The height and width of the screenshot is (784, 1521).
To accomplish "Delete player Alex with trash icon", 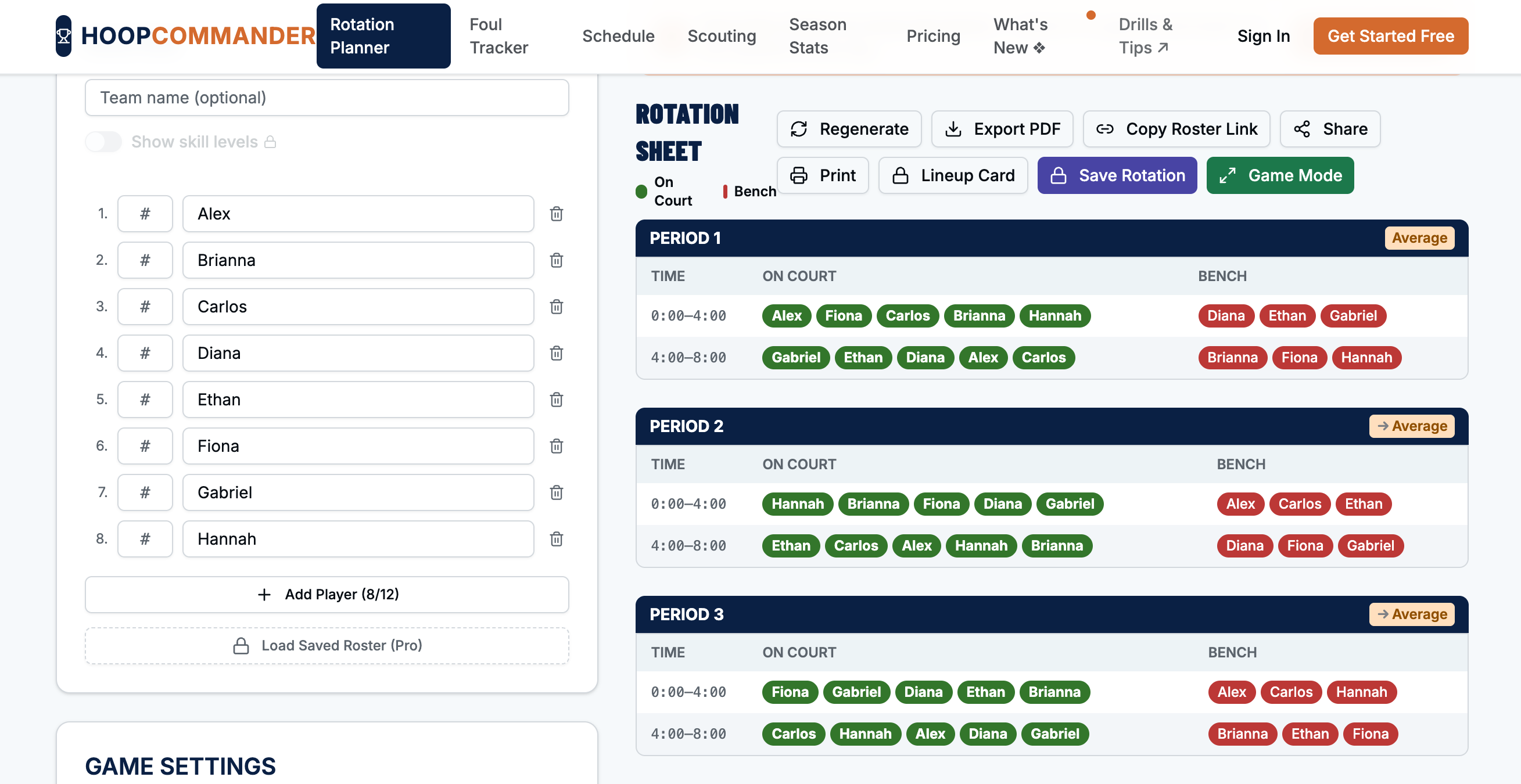I will tap(556, 214).
